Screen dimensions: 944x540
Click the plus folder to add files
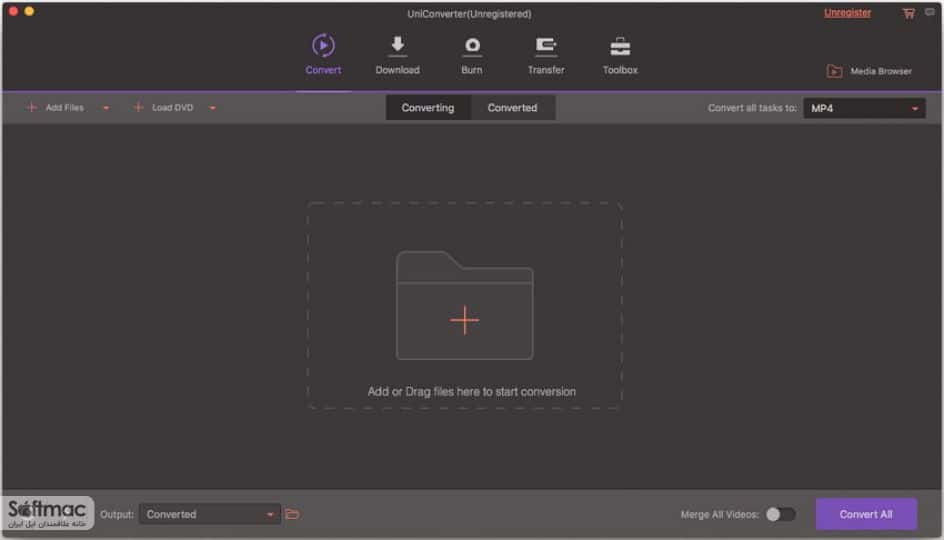pos(464,305)
